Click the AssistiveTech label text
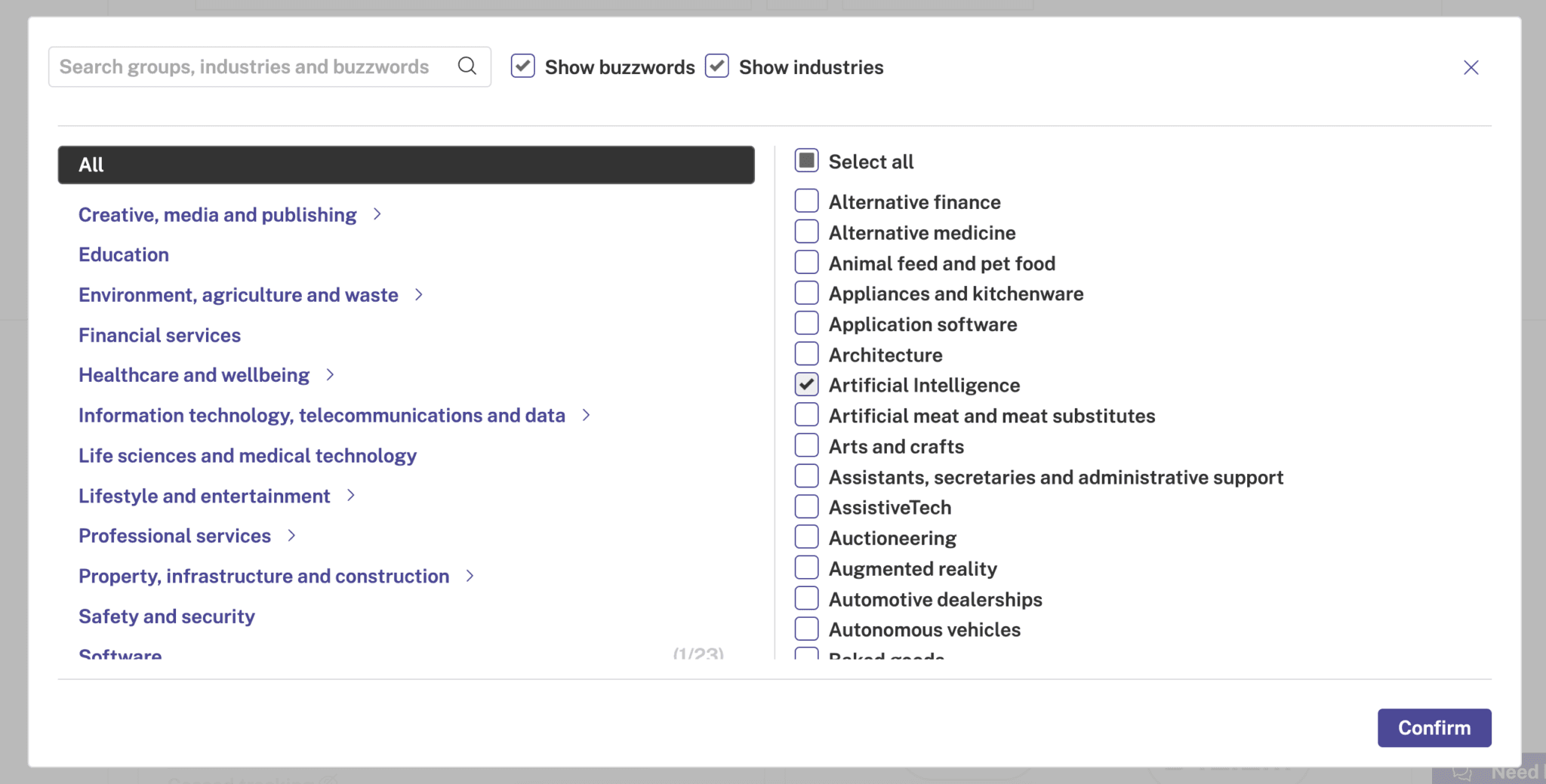 tap(890, 508)
